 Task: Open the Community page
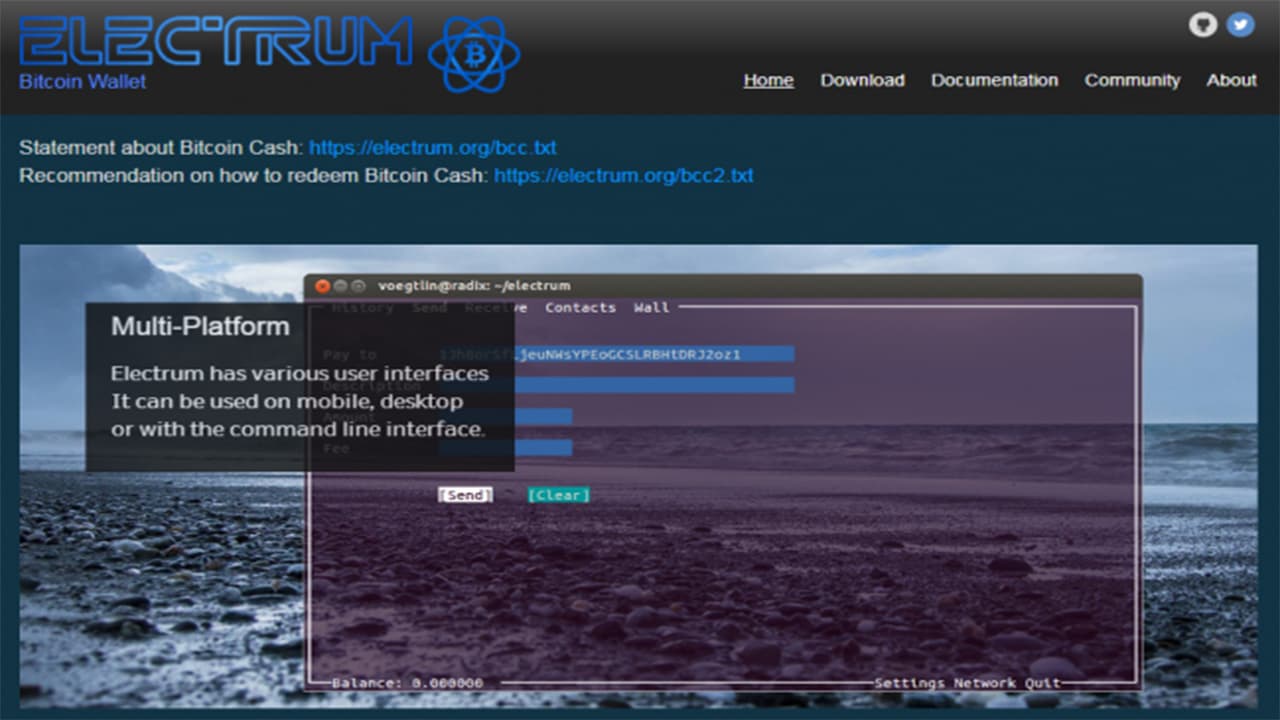coord(1132,80)
